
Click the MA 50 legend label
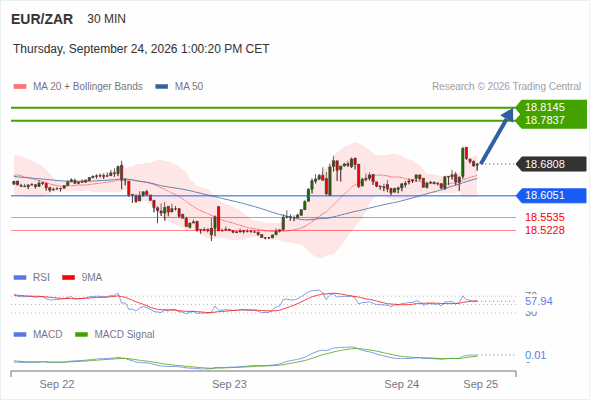189,87
